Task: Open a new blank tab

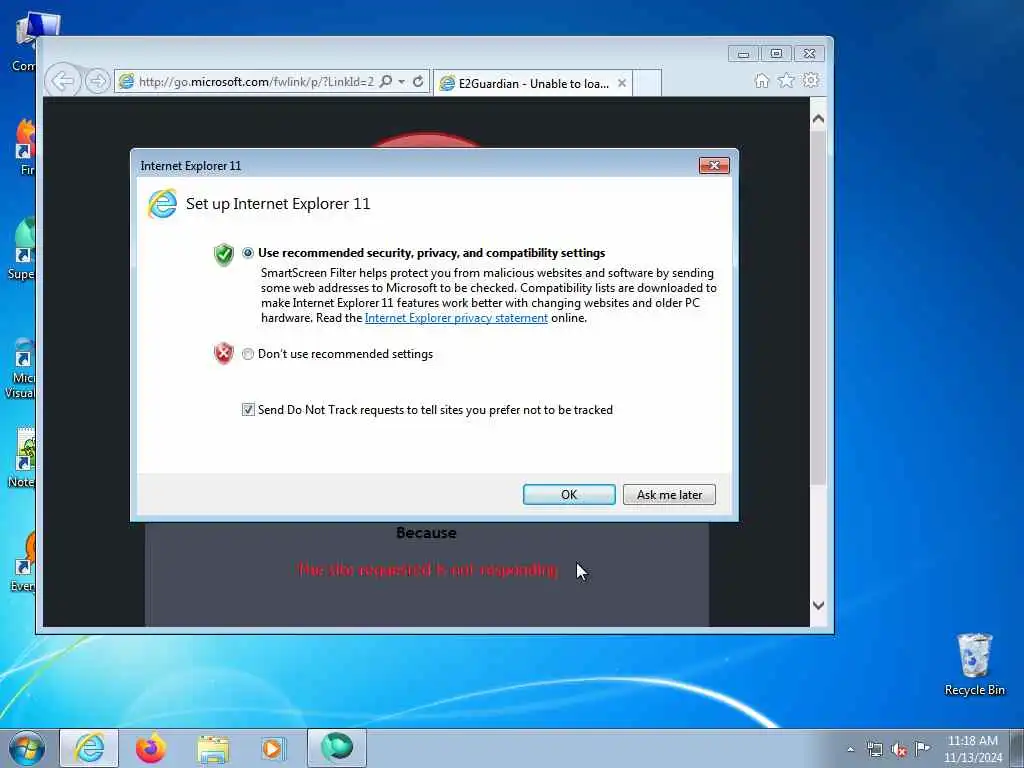Action: tap(647, 83)
